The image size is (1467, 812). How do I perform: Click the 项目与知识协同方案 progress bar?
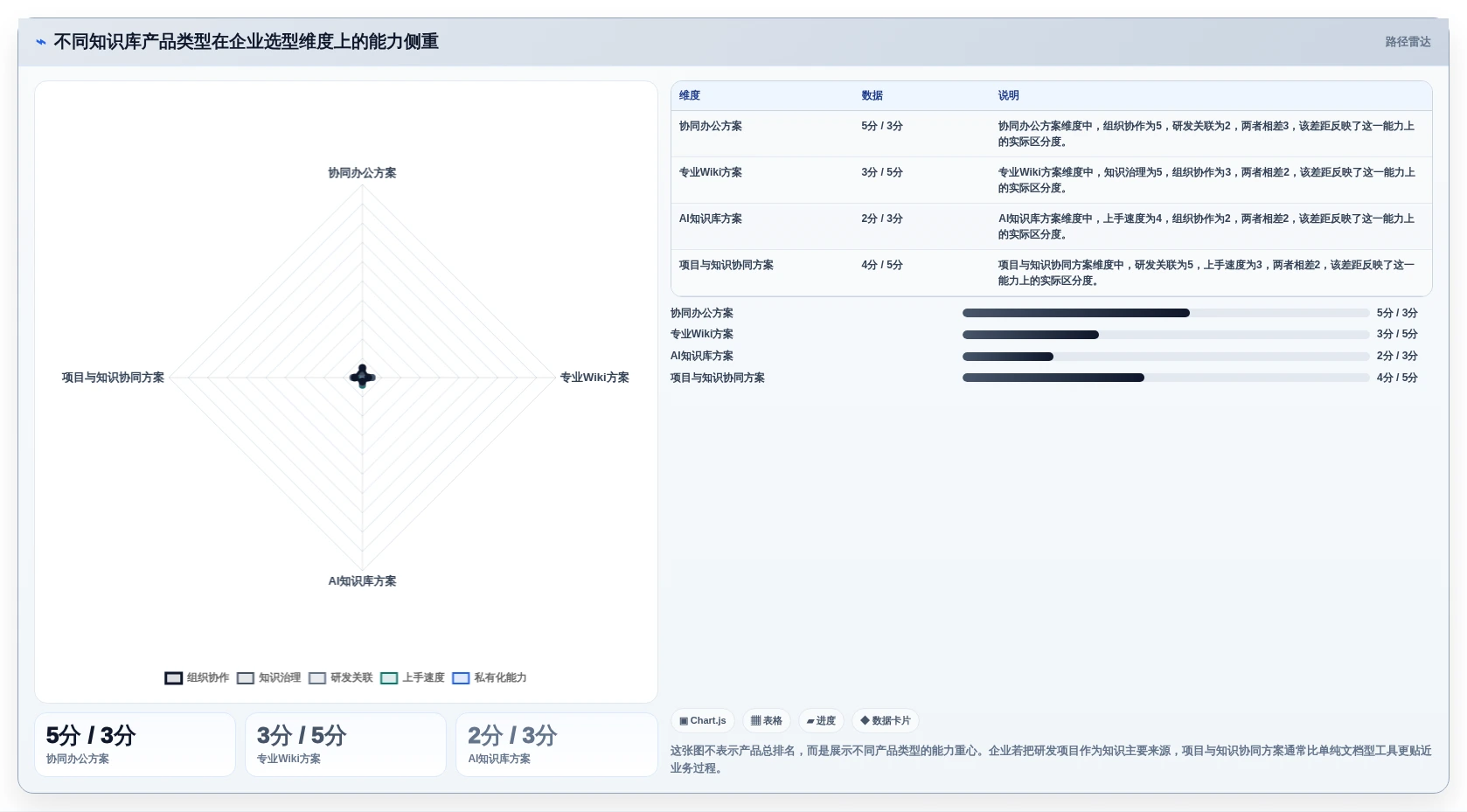(x=1165, y=378)
